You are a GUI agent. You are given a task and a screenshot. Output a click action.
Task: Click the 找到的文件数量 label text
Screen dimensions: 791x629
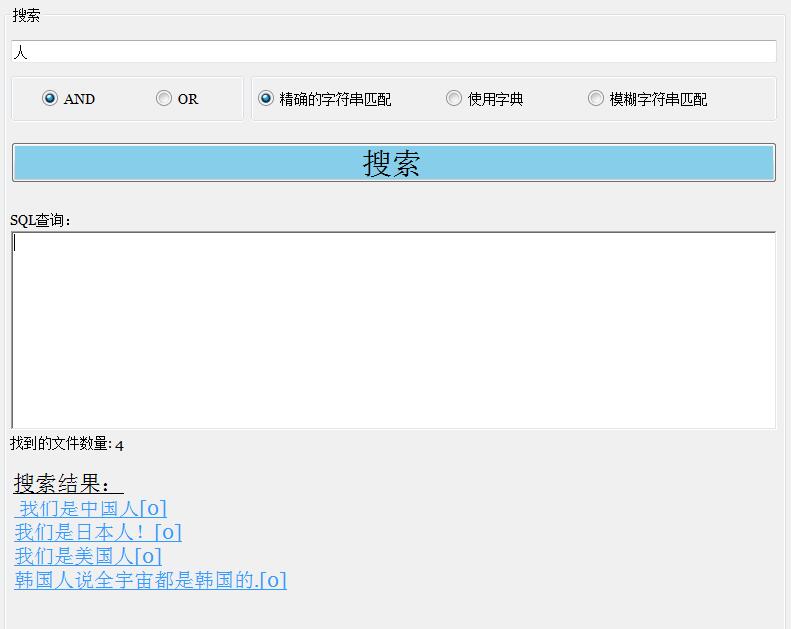(x=60, y=444)
